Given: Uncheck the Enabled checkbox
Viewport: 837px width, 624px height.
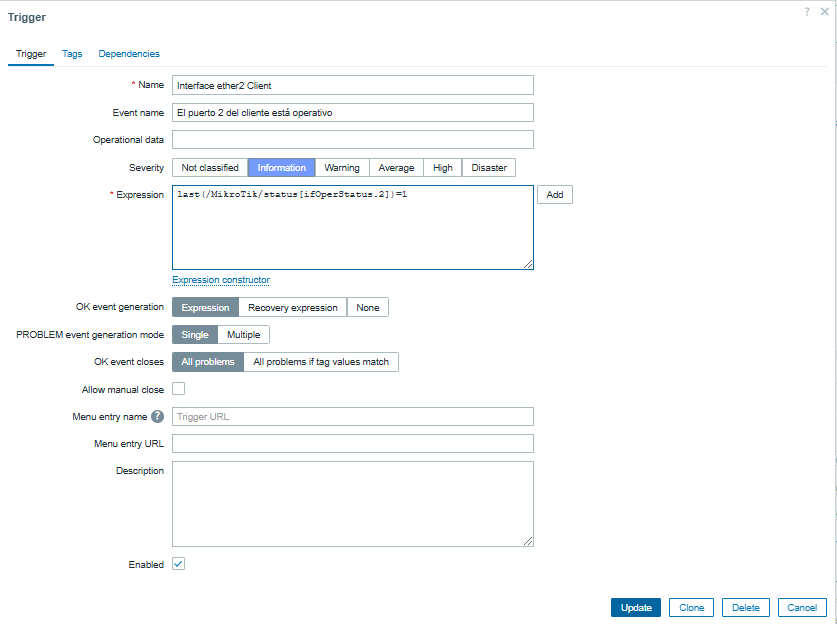Looking at the screenshot, I should pyautogui.click(x=179, y=564).
